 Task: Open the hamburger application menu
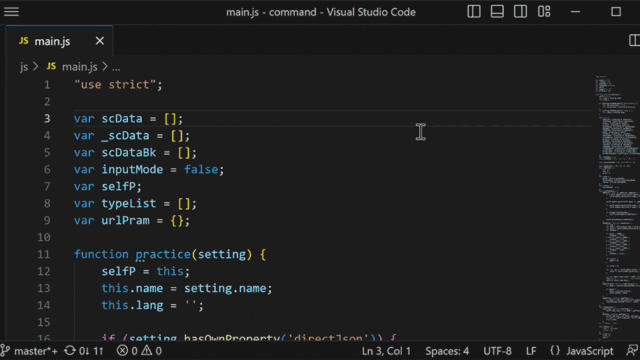(11, 12)
